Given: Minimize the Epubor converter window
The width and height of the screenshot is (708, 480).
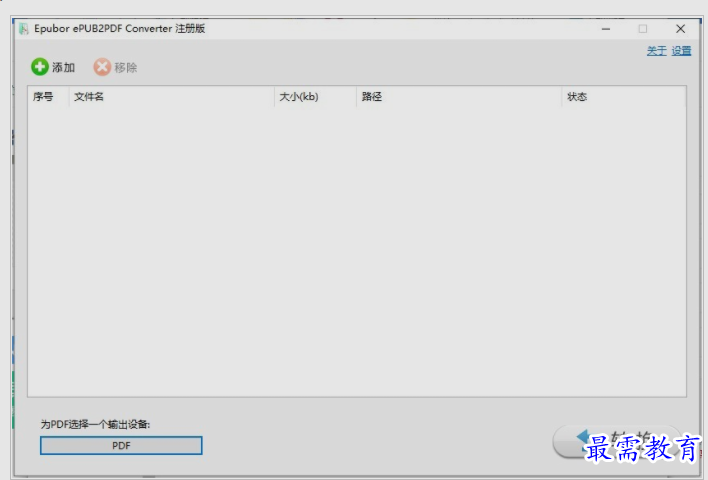Looking at the screenshot, I should pyautogui.click(x=606, y=29).
